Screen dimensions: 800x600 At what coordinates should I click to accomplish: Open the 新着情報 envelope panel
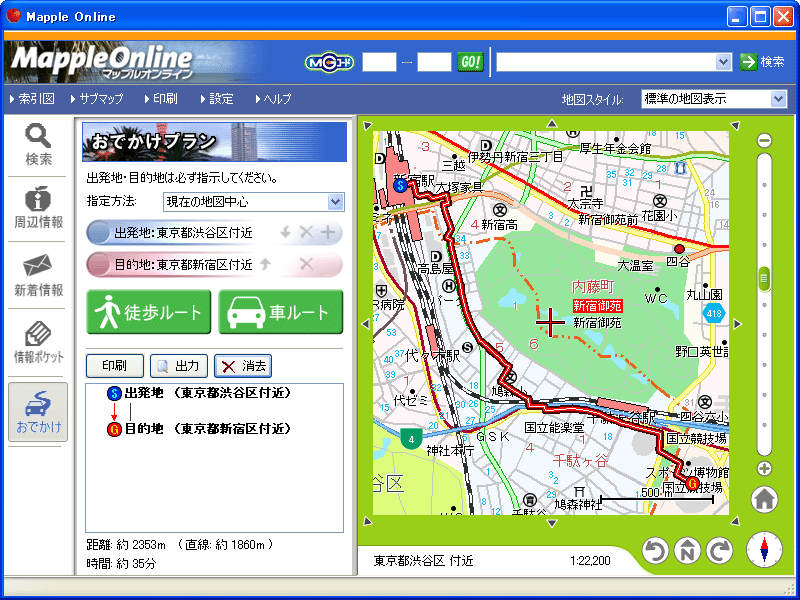point(38,276)
